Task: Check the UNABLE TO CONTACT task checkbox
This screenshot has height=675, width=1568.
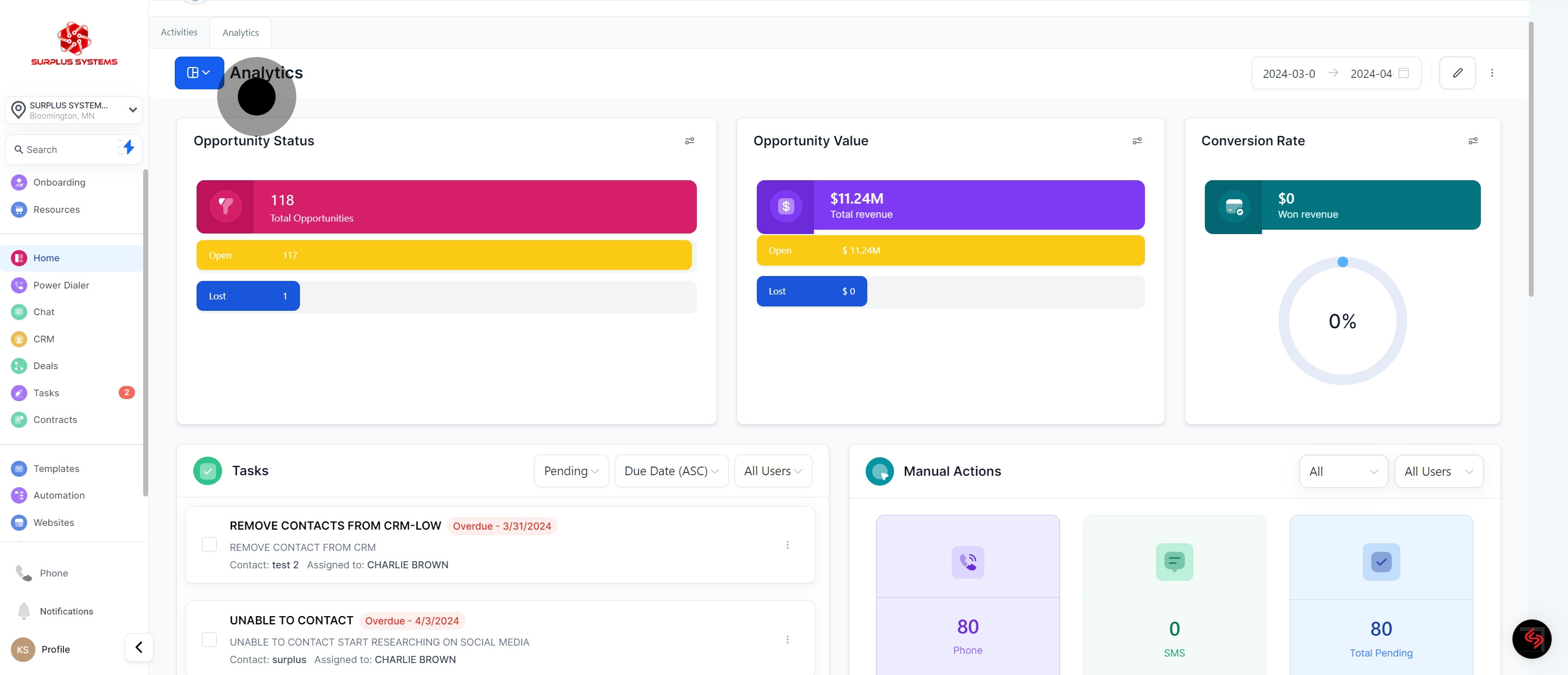Action: pos(209,639)
